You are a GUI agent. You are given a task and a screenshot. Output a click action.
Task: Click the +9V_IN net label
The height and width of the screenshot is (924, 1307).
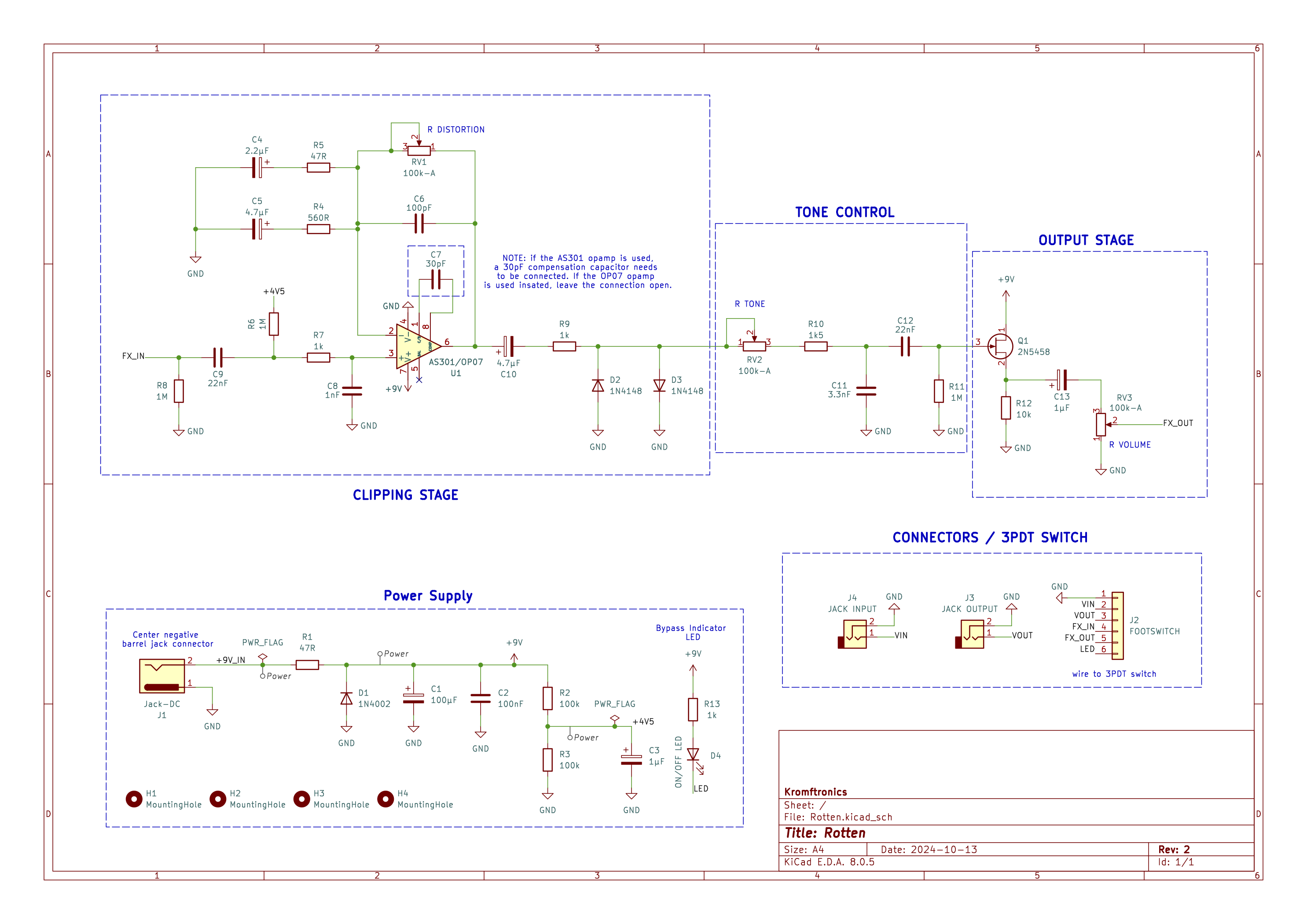[x=231, y=660]
